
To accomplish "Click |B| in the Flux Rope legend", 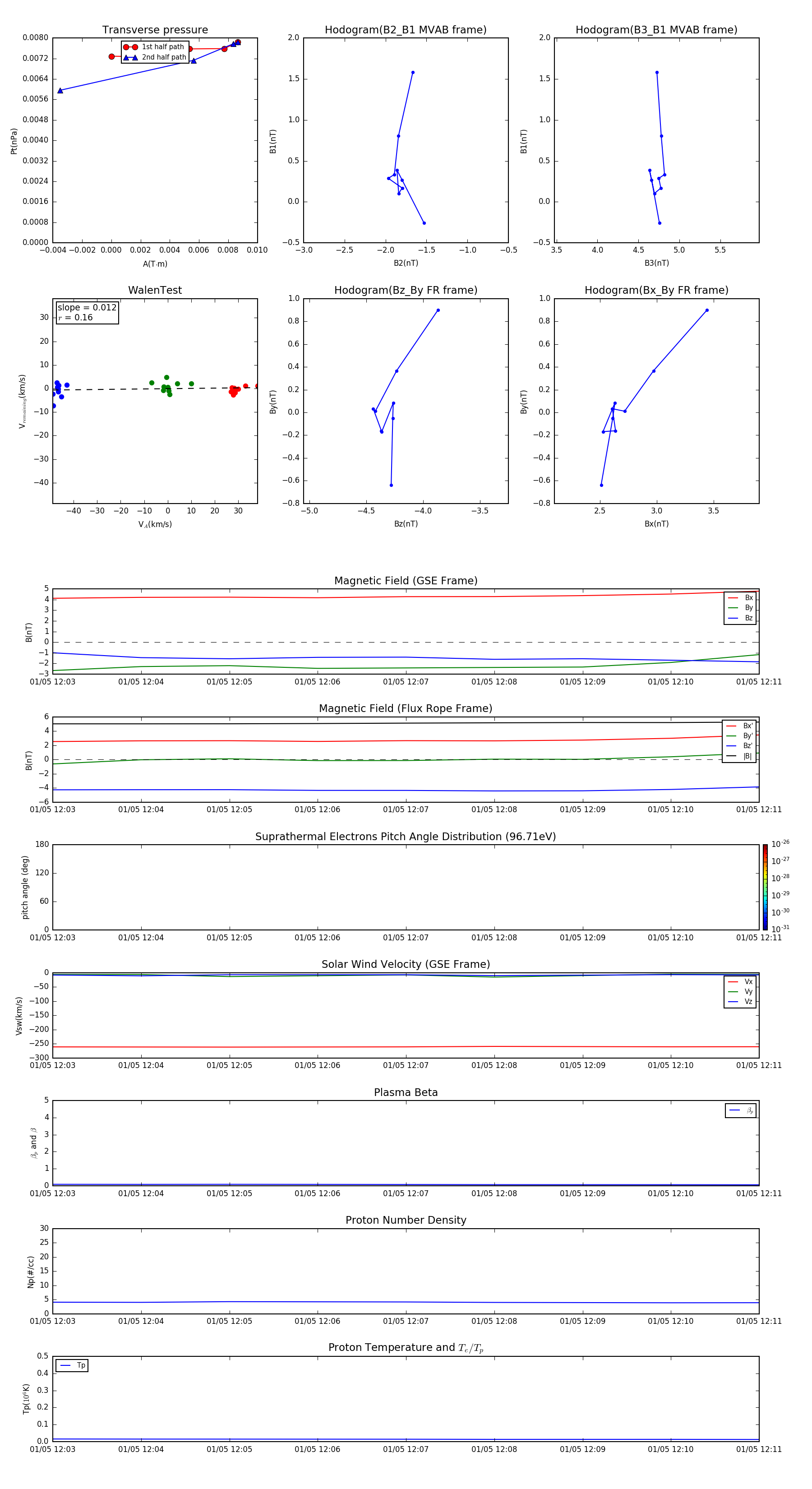I will point(740,757).
